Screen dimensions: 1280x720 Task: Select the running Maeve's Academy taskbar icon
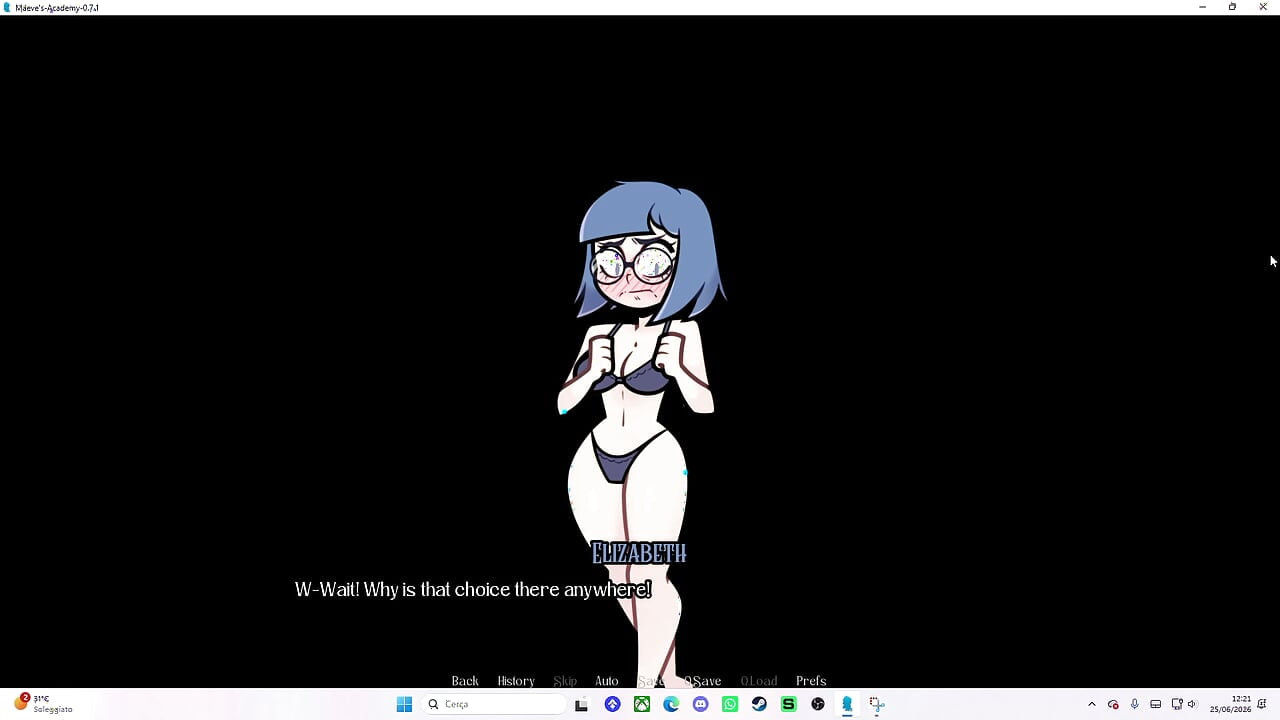point(847,704)
